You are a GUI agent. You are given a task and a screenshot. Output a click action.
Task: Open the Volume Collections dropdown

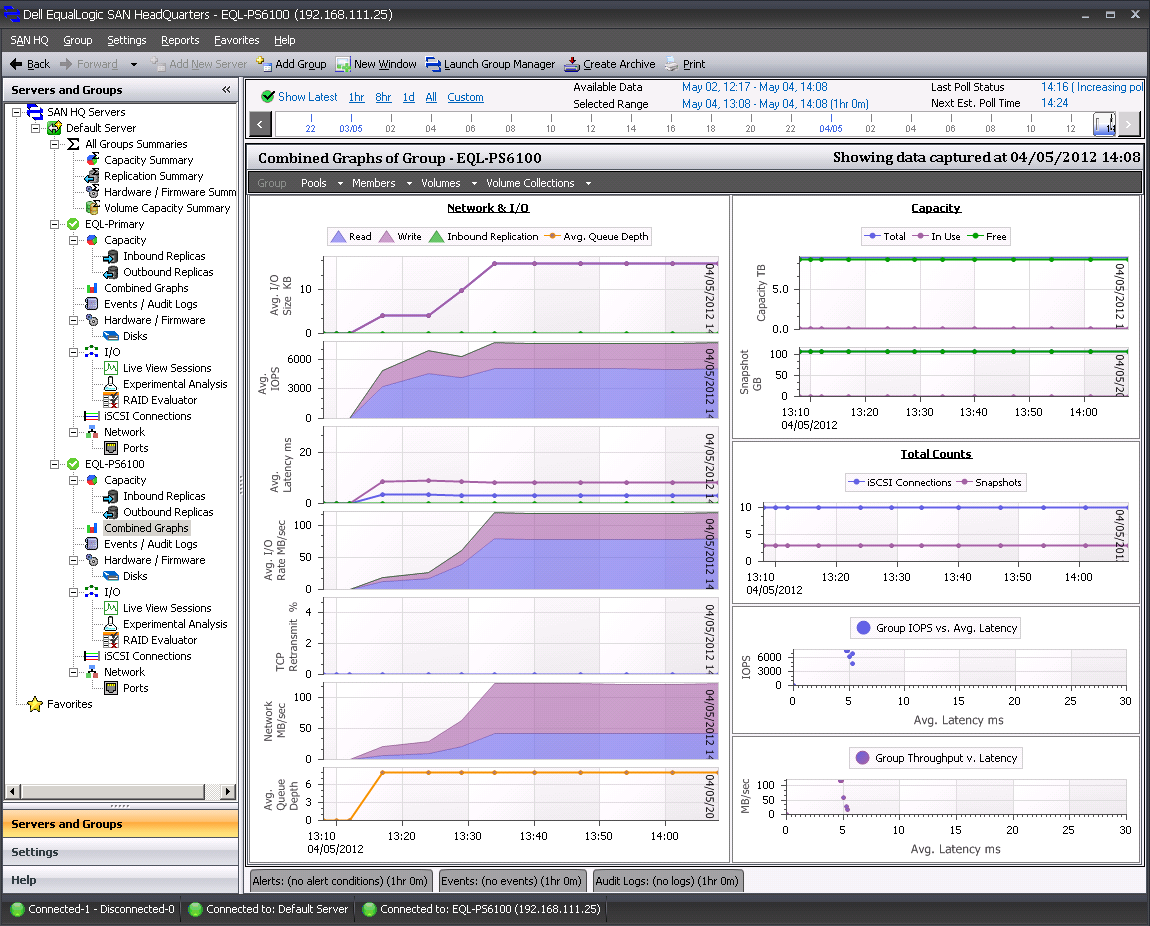(538, 183)
